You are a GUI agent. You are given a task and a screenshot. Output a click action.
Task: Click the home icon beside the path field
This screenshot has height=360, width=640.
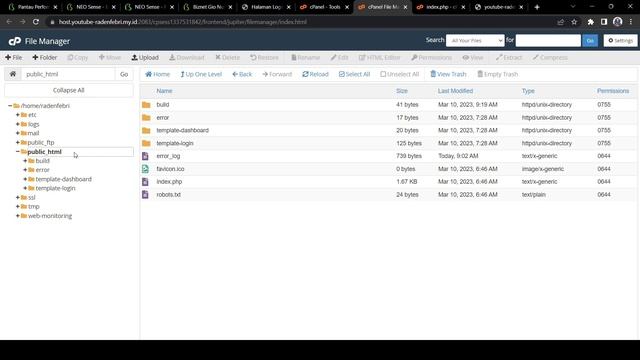[13, 74]
